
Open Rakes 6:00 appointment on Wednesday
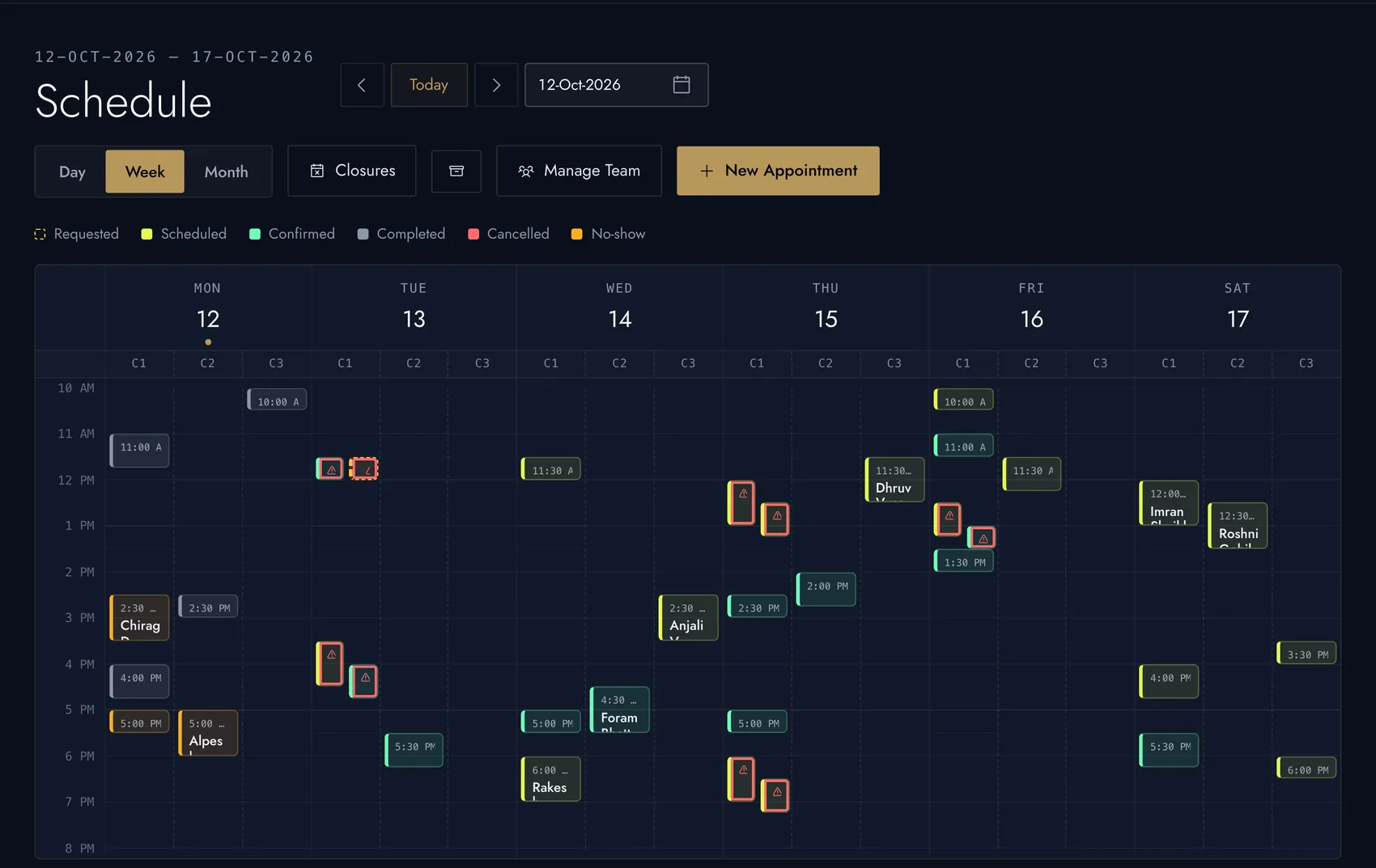(x=550, y=779)
